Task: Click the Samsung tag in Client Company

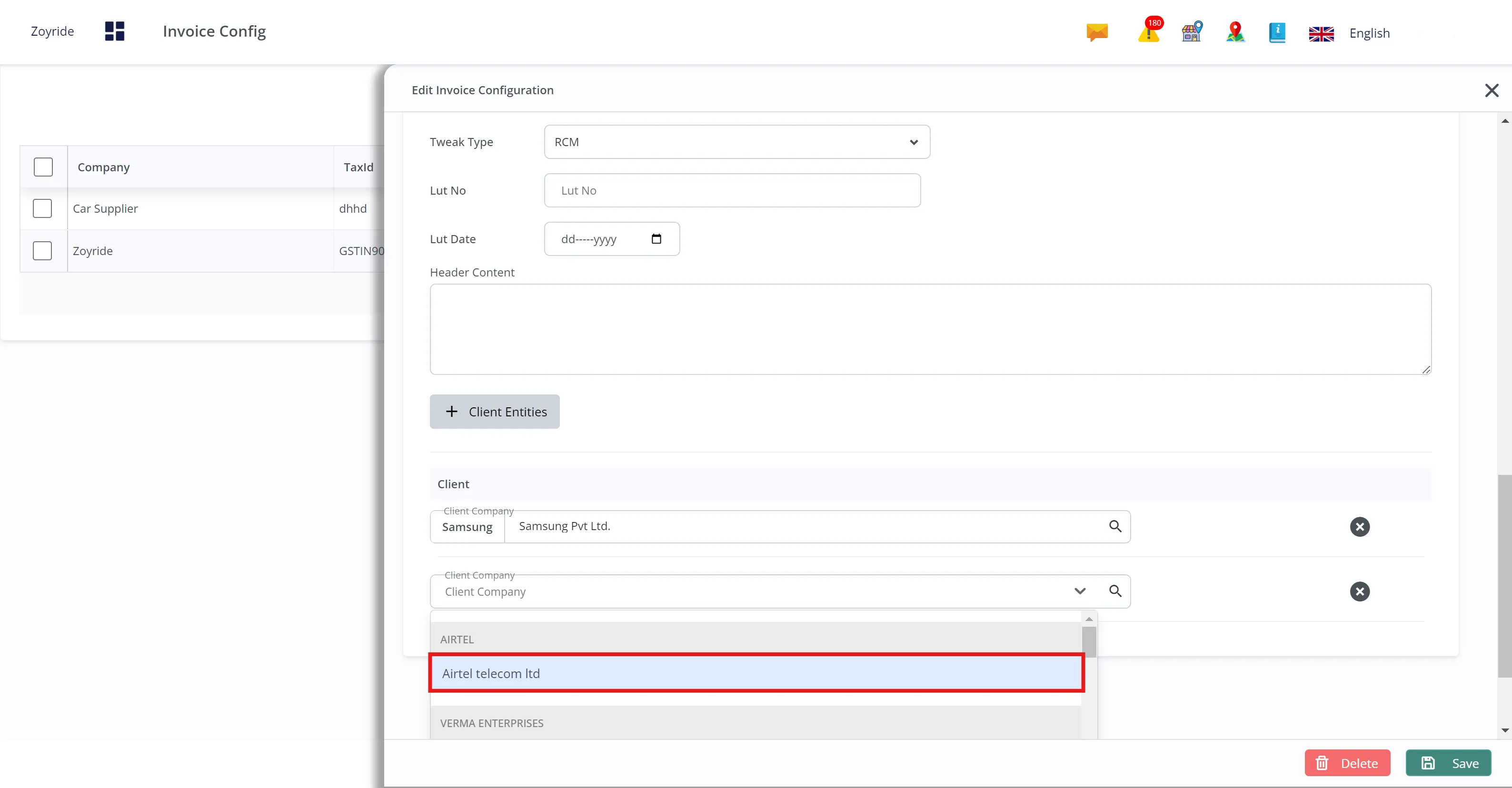Action: click(467, 527)
